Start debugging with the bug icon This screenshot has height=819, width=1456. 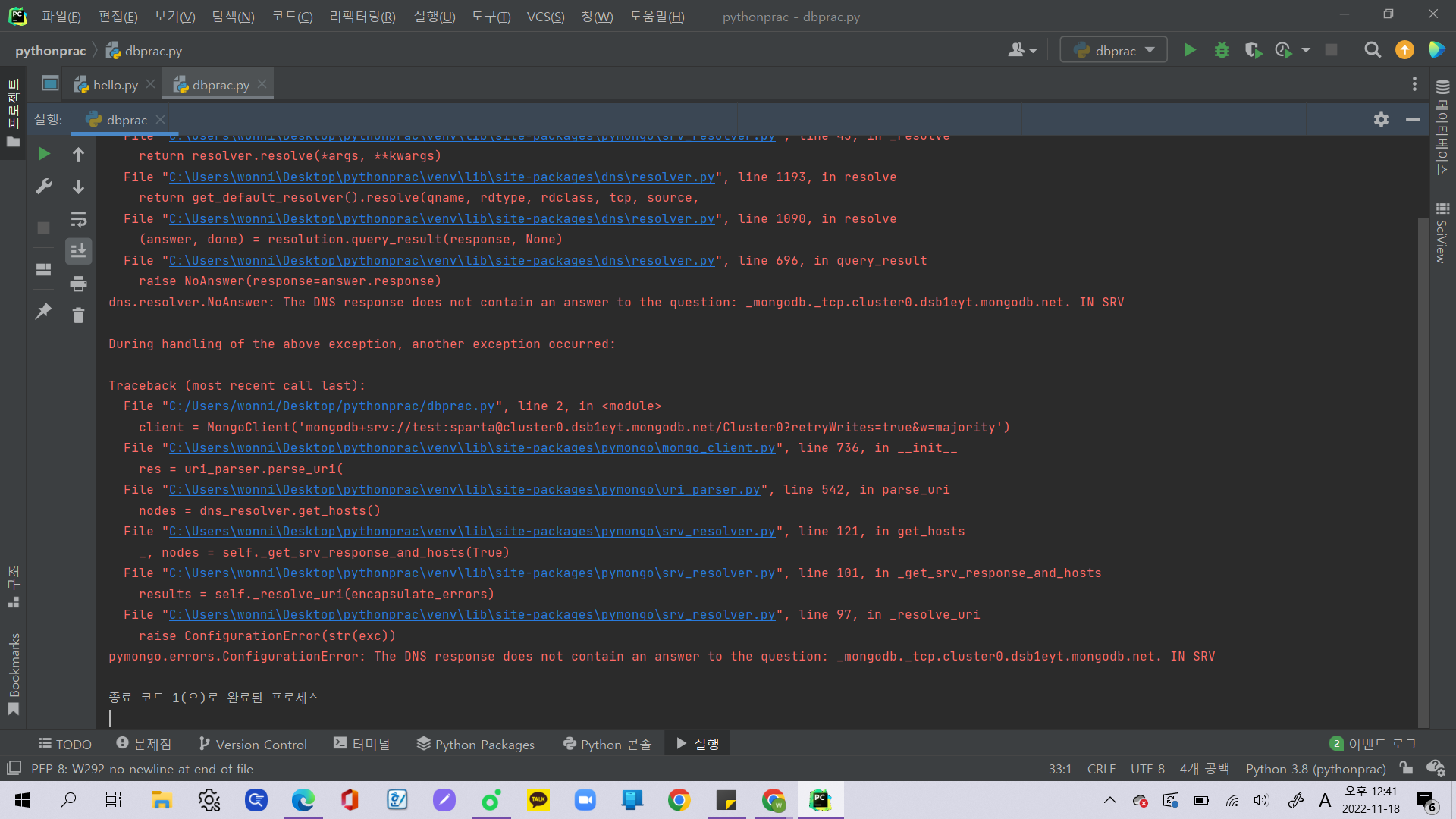click(1222, 50)
